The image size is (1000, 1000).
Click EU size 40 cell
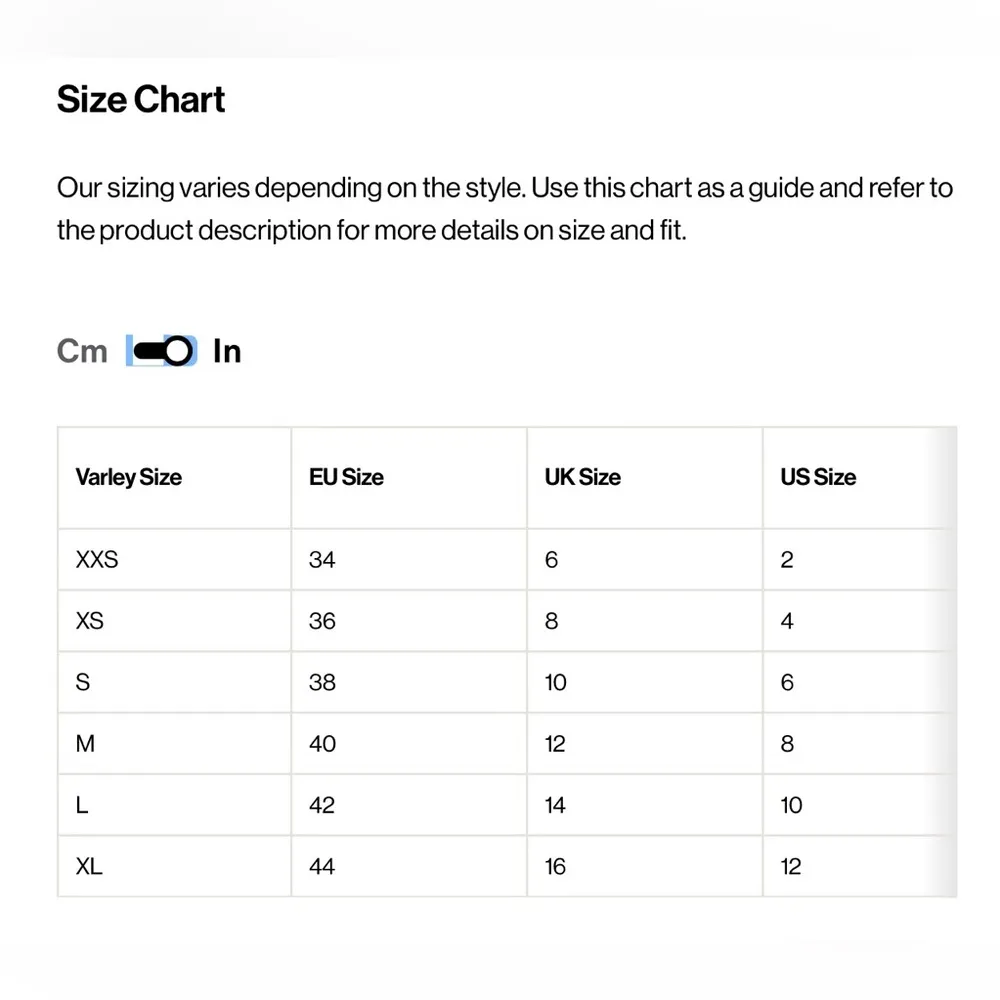tap(322, 744)
